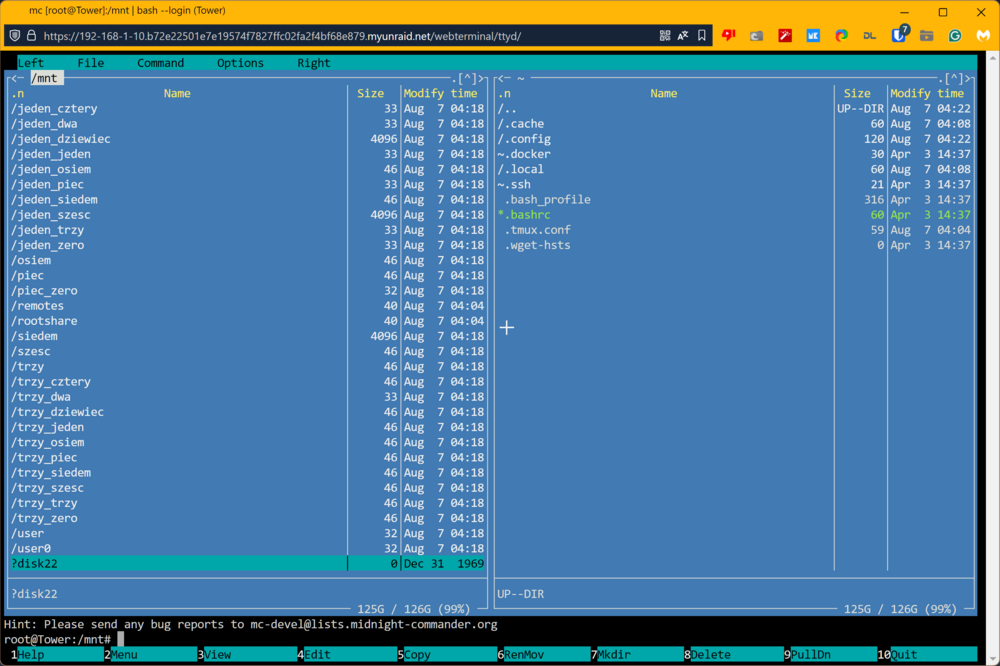Click the shield tracking protection icon
The height and width of the screenshot is (666, 1000).
[x=15, y=36]
